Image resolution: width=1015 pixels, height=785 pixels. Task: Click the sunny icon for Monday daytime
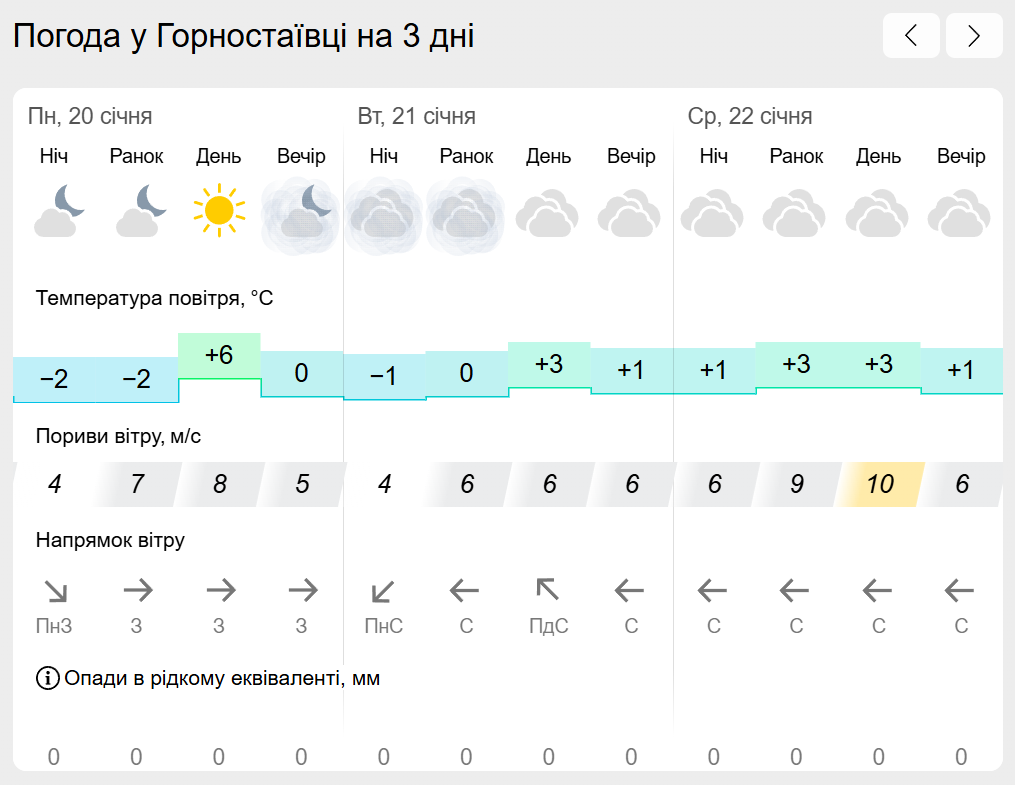[219, 210]
